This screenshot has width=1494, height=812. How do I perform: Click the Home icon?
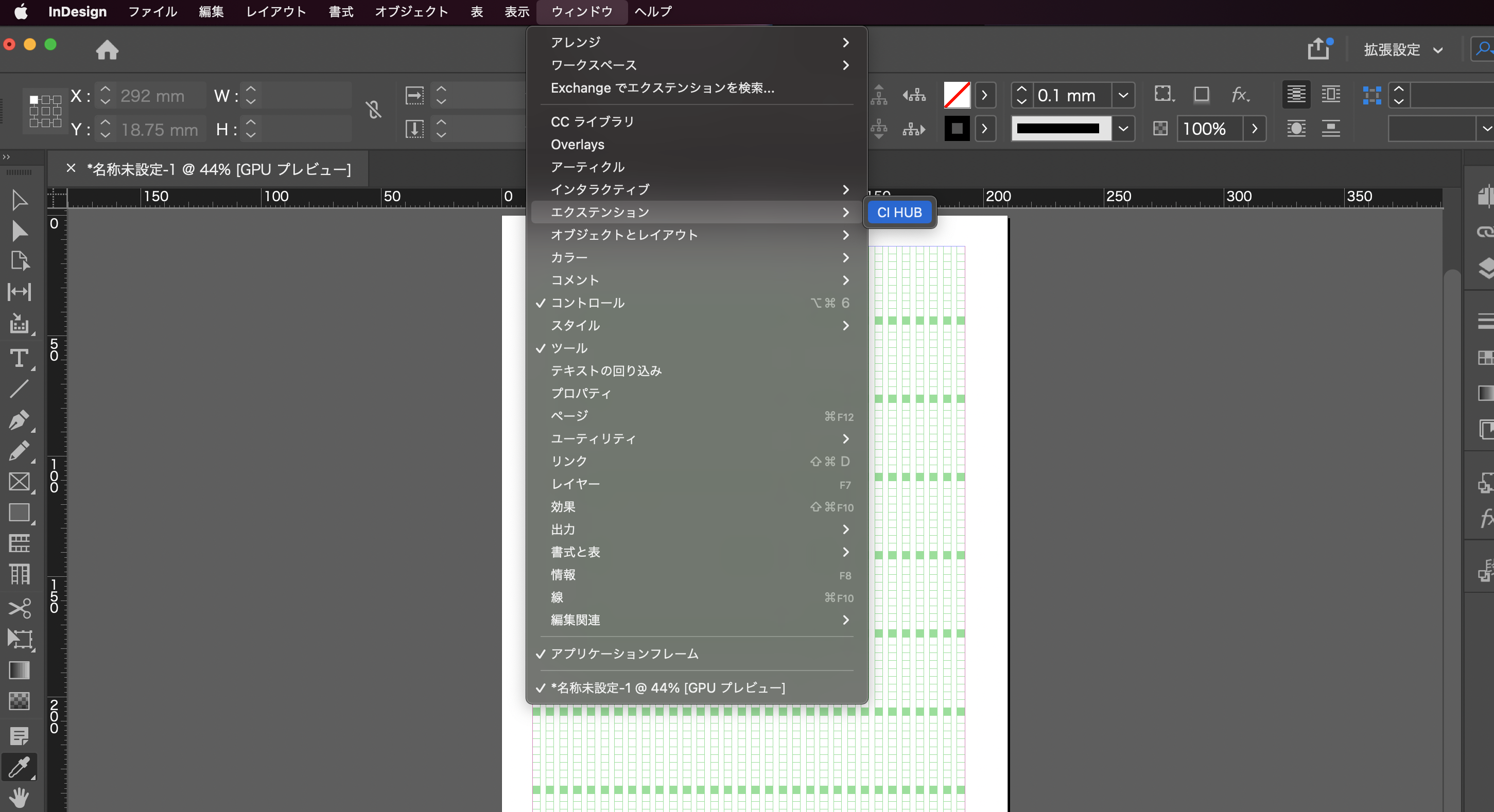107,50
